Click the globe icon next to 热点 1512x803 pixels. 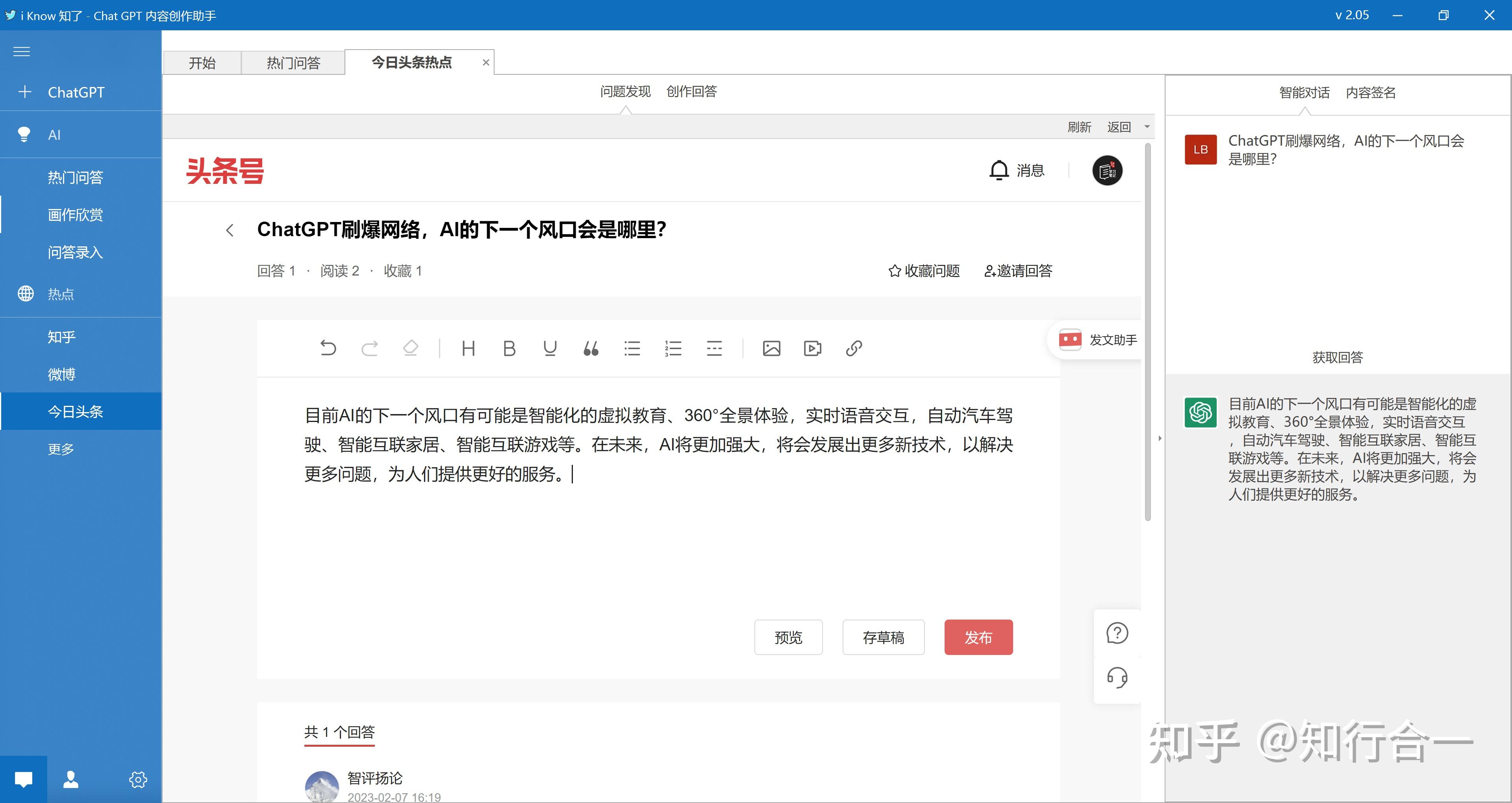pos(26,294)
